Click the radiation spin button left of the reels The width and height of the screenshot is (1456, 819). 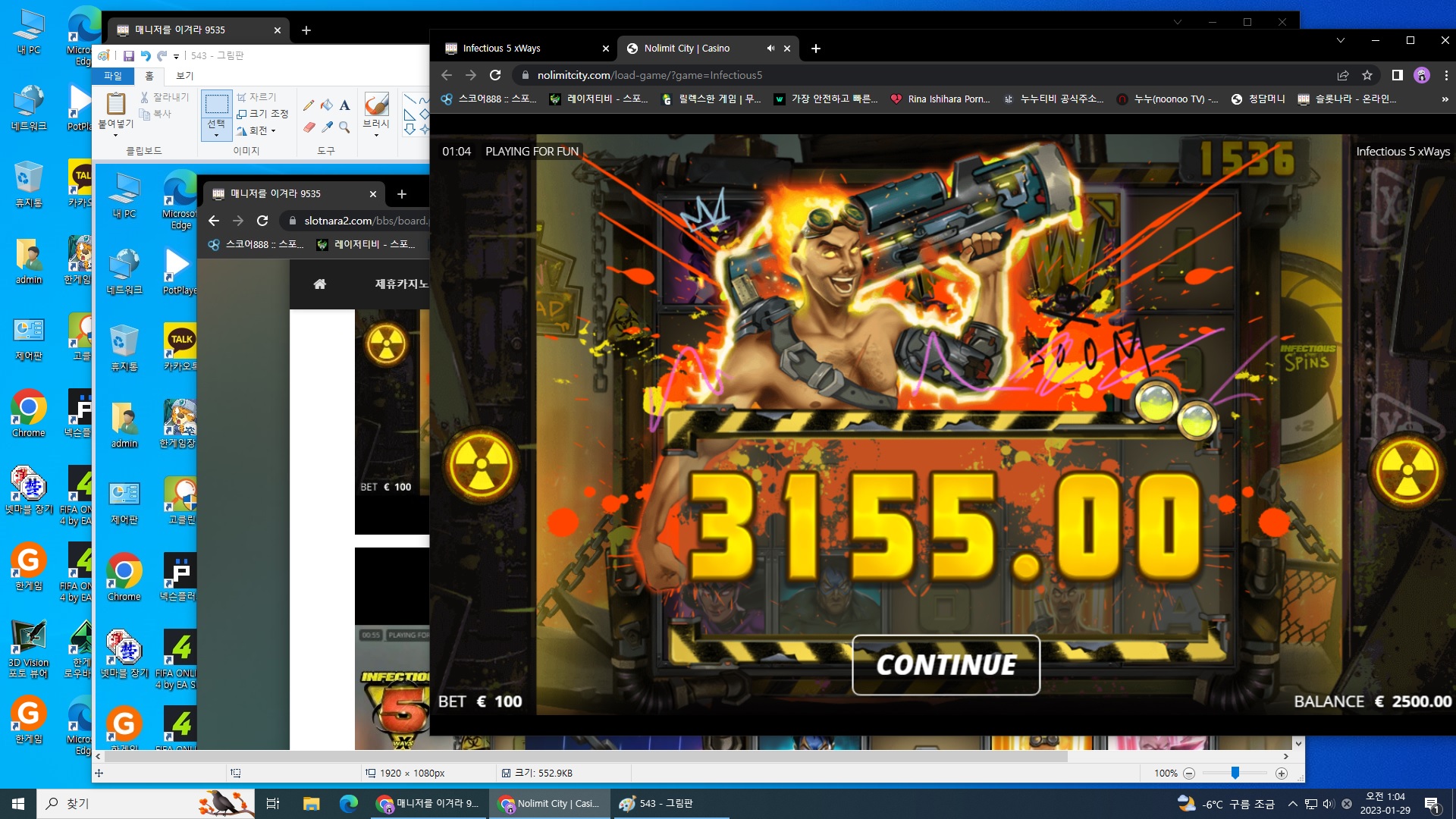[x=482, y=466]
